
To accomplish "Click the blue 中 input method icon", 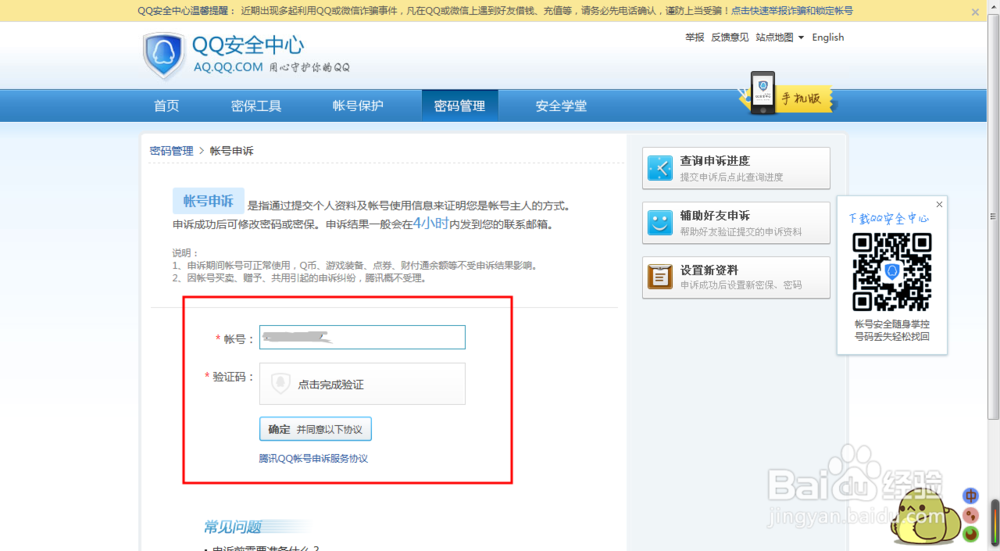I will point(971,496).
